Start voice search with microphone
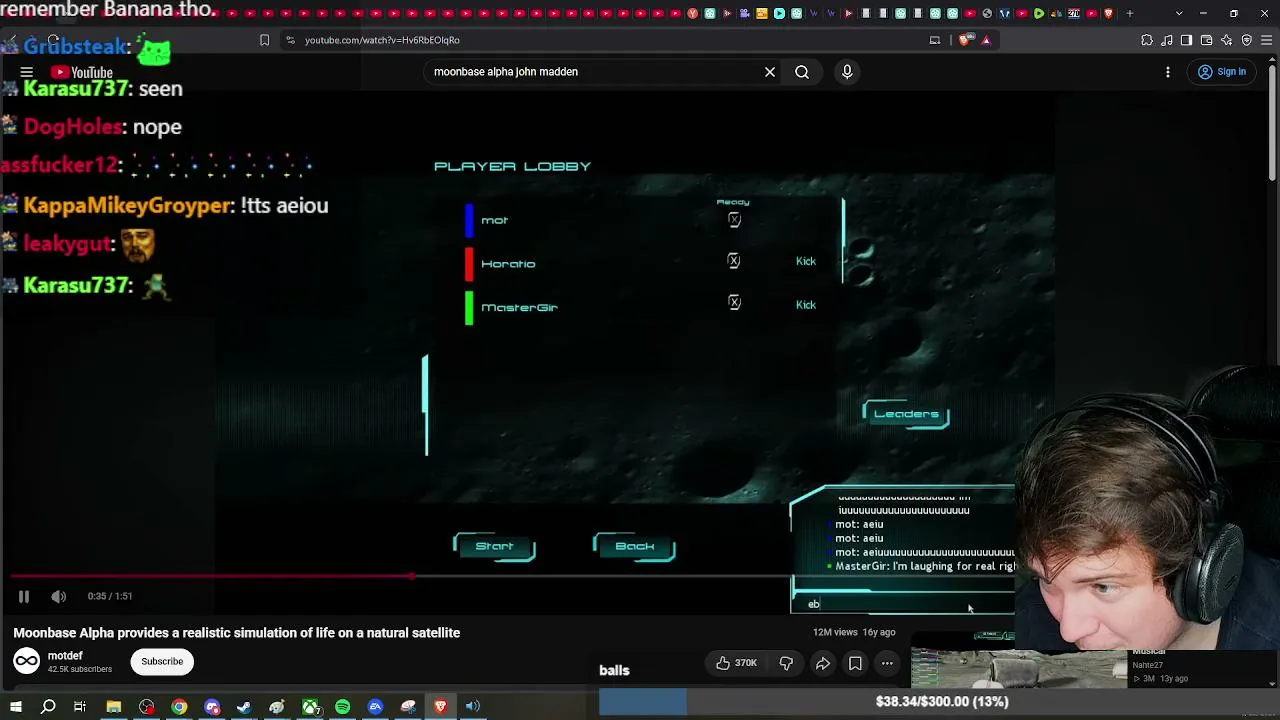 tap(847, 72)
